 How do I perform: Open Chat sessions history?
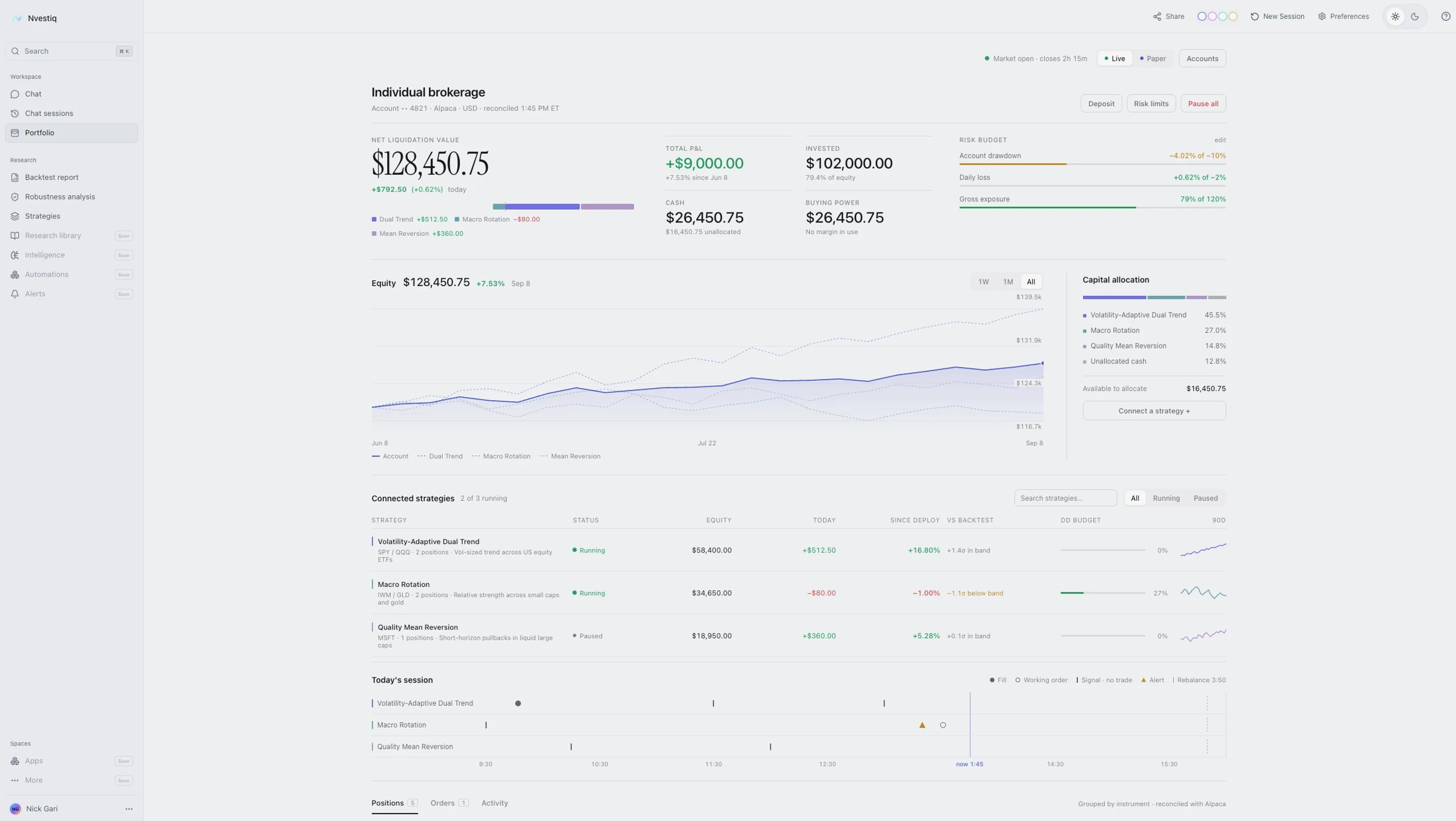click(x=72, y=113)
